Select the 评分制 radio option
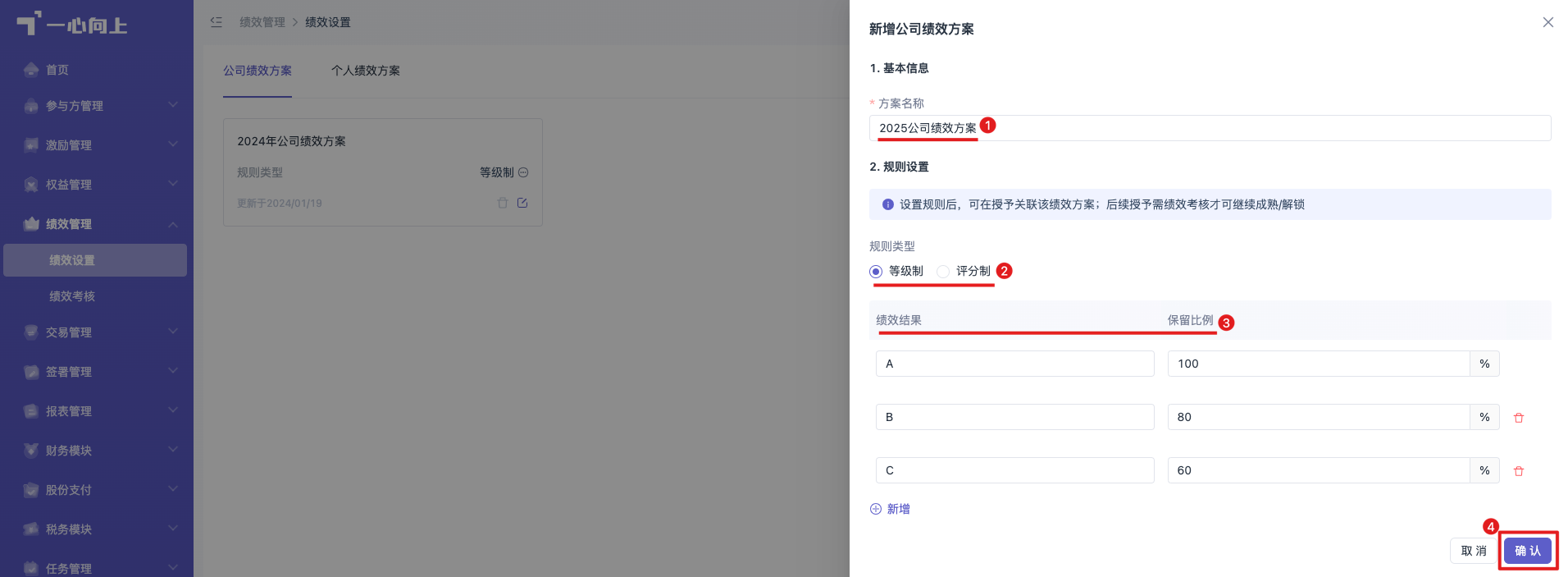Viewport: 1568px width, 577px height. click(943, 272)
